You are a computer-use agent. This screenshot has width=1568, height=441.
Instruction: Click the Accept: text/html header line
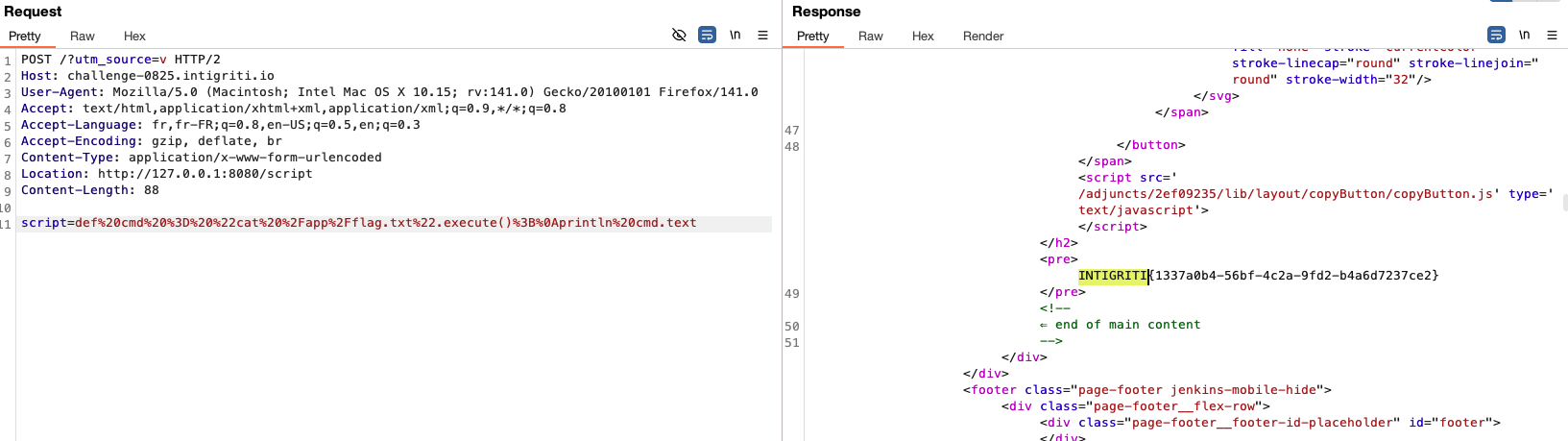[x=294, y=109]
